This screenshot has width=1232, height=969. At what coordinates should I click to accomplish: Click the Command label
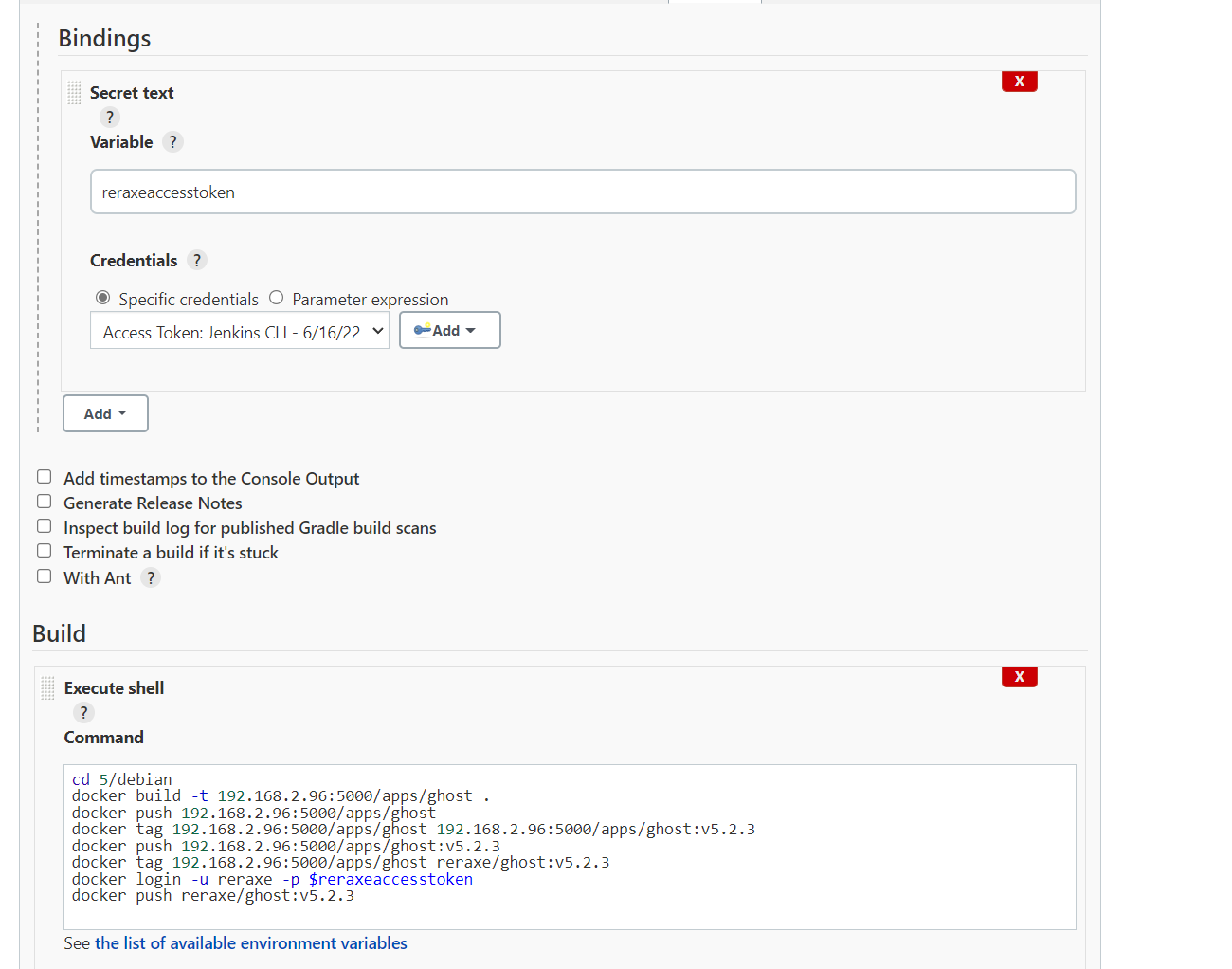click(x=104, y=738)
